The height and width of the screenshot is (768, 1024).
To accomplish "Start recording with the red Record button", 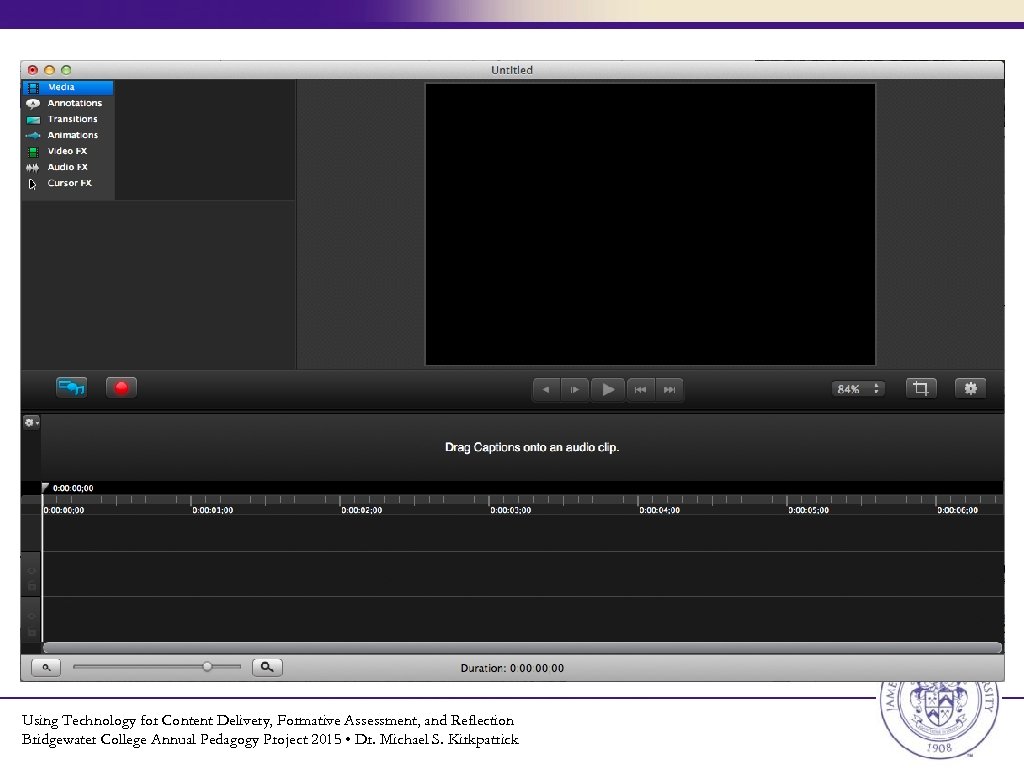I will pos(121,388).
